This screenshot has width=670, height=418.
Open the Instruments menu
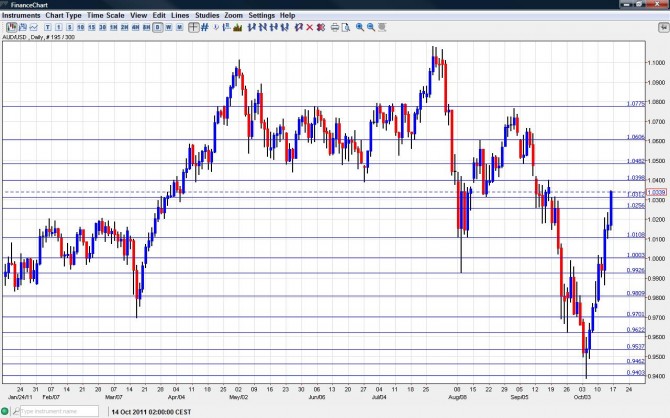(x=21, y=15)
